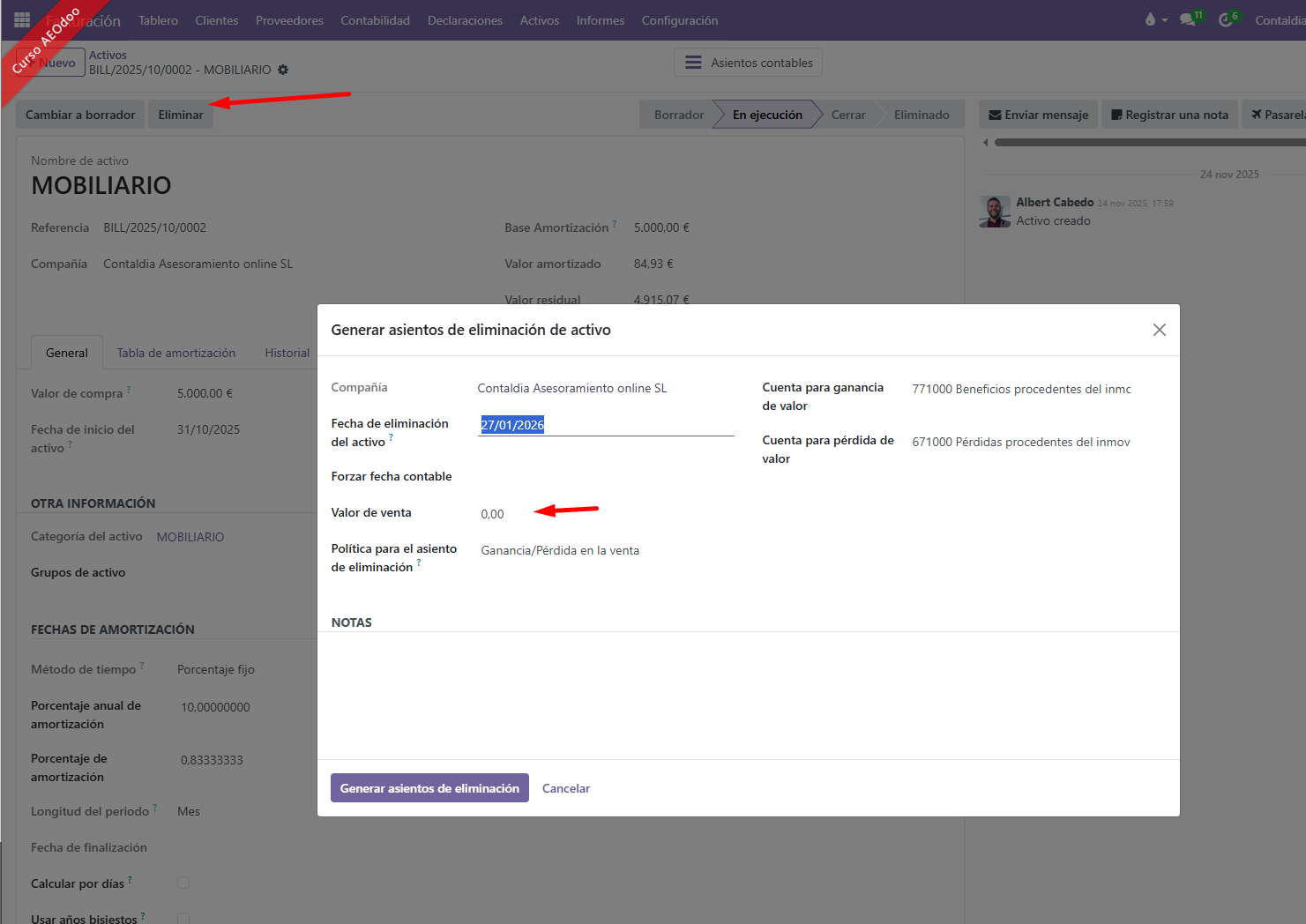Image resolution: width=1306 pixels, height=924 pixels.
Task: Open the Contabilidad menu
Action: point(375,20)
